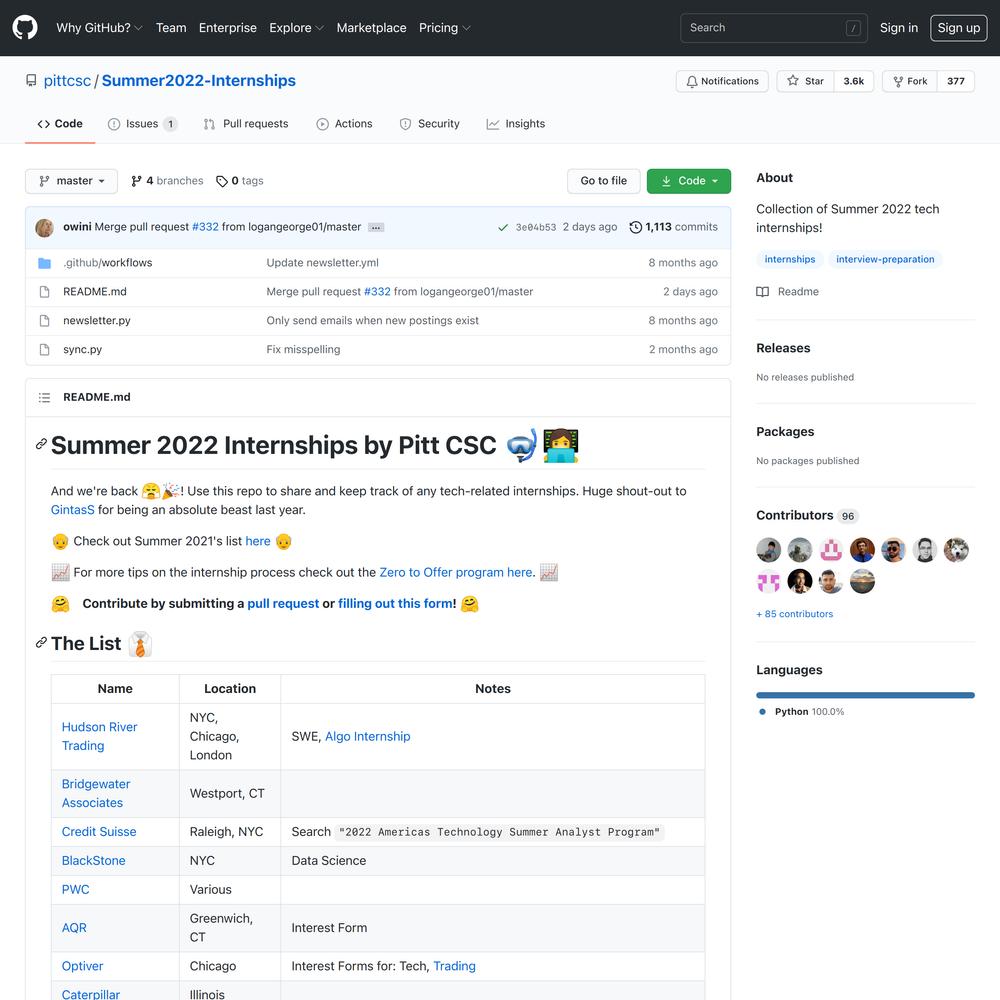Click the Notifications button
This screenshot has height=1000, width=1000.
coord(722,81)
